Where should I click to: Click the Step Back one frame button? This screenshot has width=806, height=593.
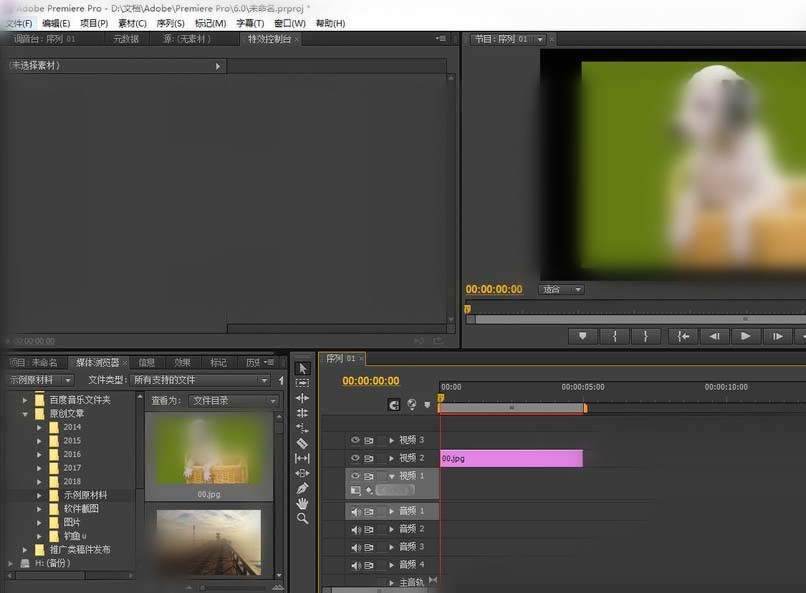714,336
